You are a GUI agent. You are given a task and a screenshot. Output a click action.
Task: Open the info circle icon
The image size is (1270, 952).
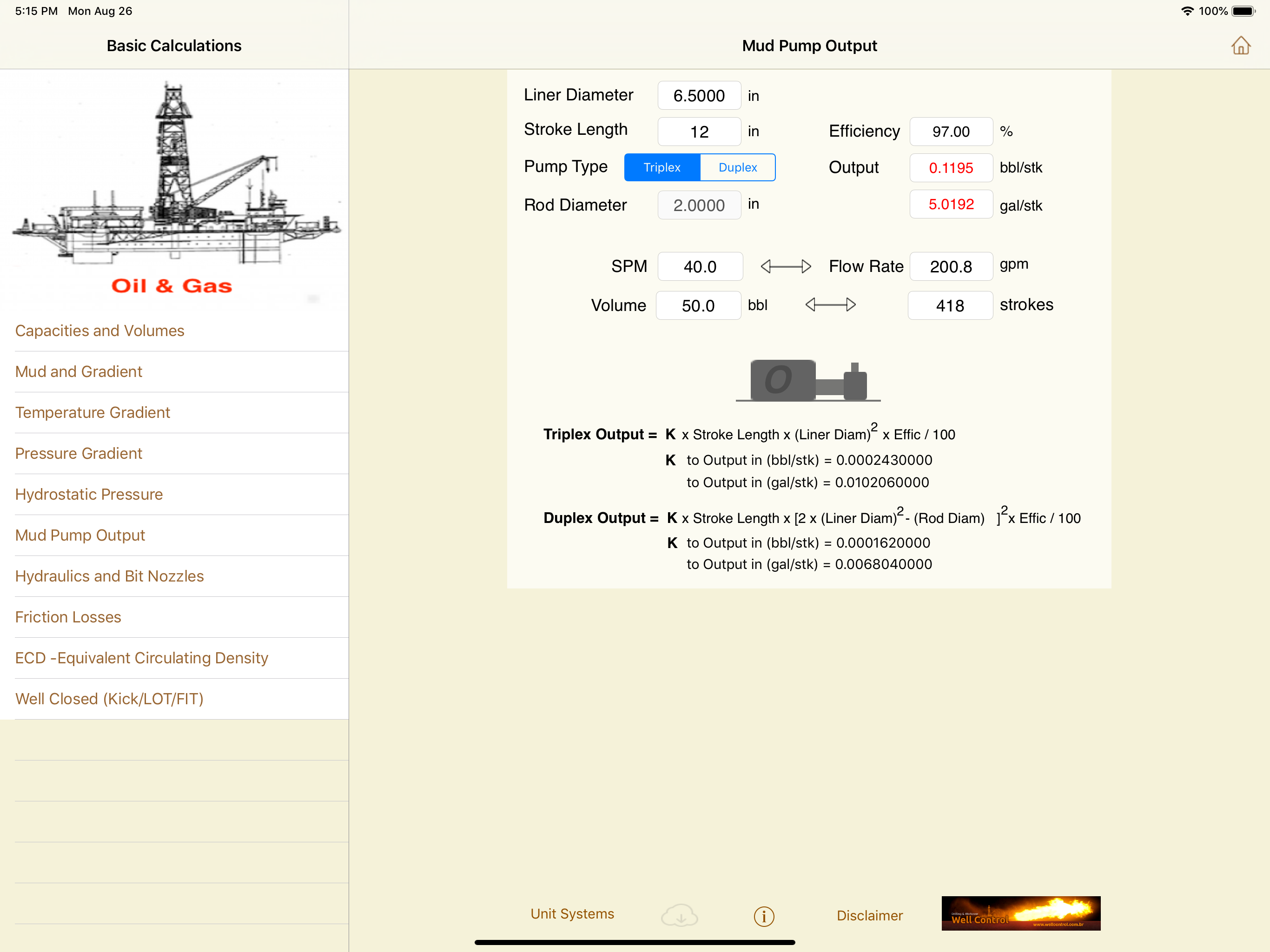pyautogui.click(x=764, y=916)
